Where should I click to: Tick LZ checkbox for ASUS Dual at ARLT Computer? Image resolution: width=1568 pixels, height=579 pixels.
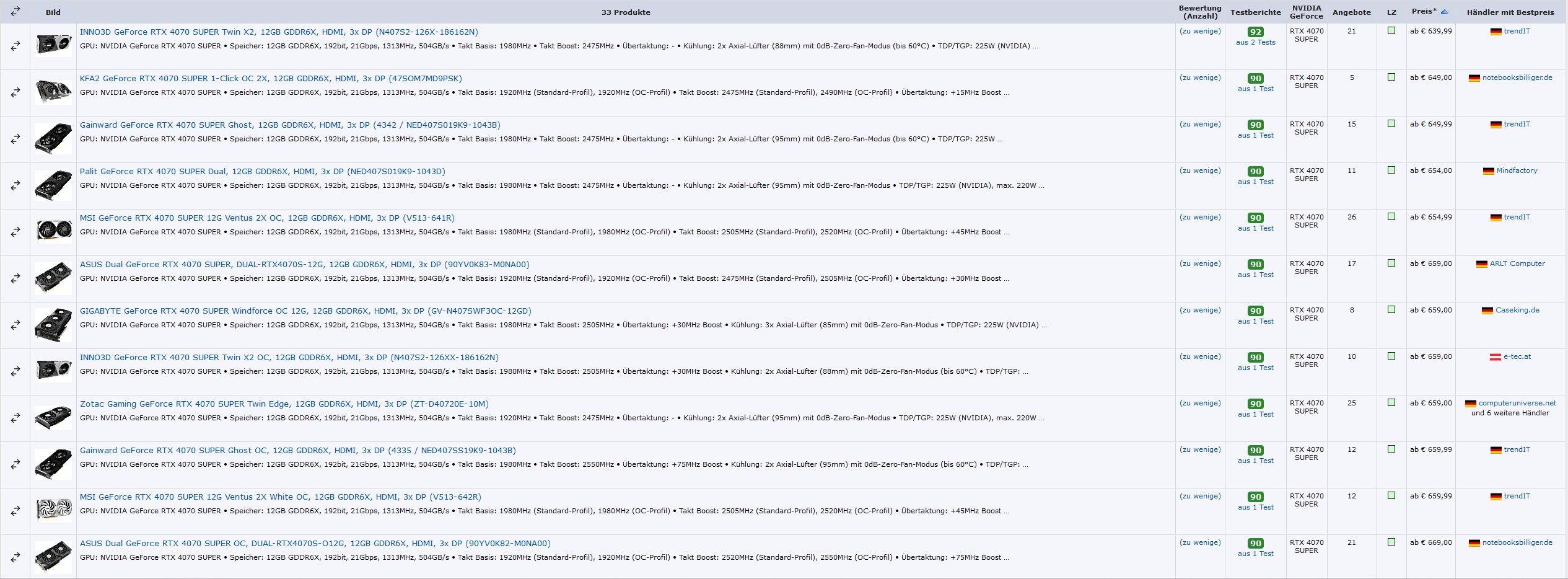(1391, 263)
